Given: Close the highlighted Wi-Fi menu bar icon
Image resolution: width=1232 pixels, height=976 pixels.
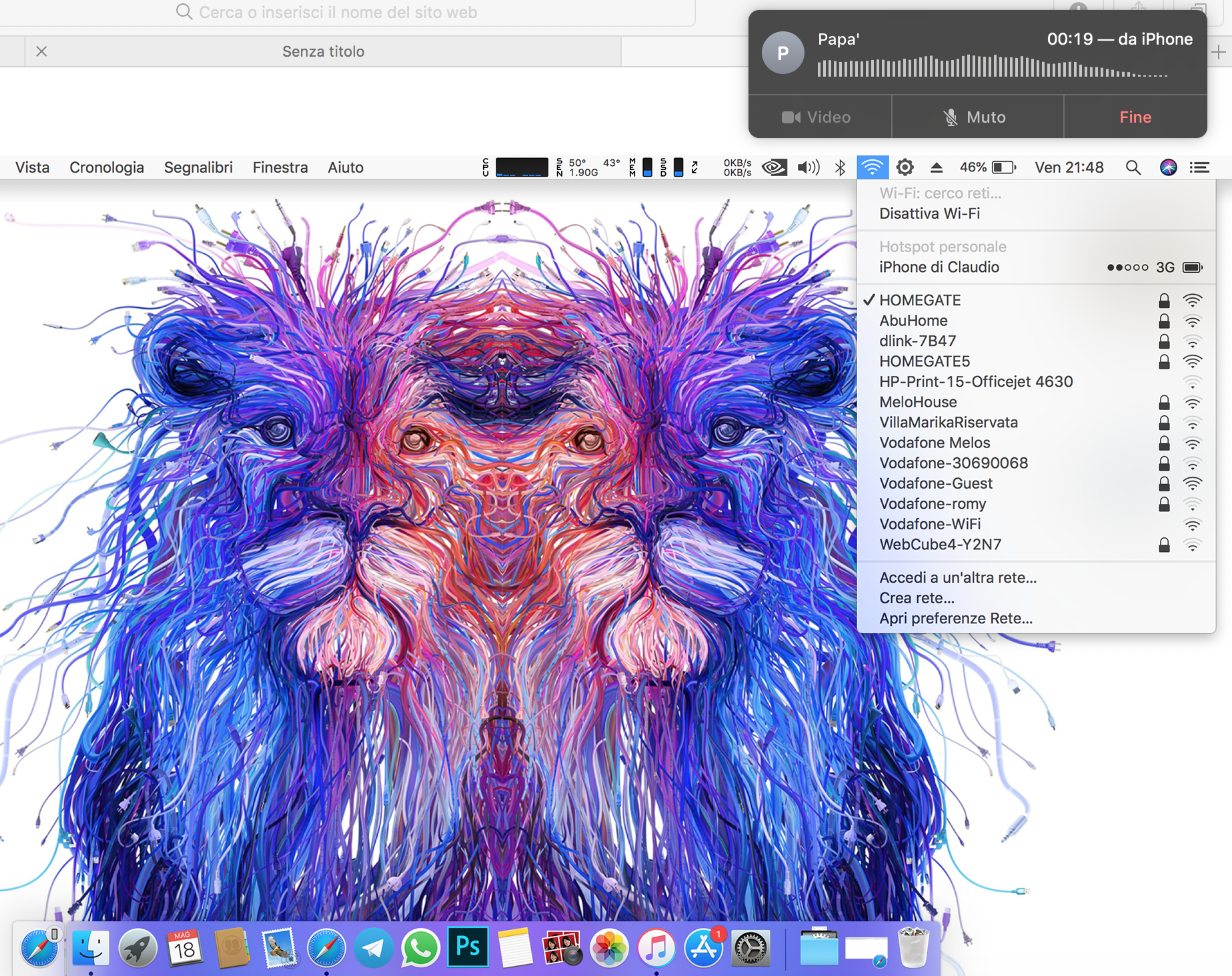Looking at the screenshot, I should point(873,167).
